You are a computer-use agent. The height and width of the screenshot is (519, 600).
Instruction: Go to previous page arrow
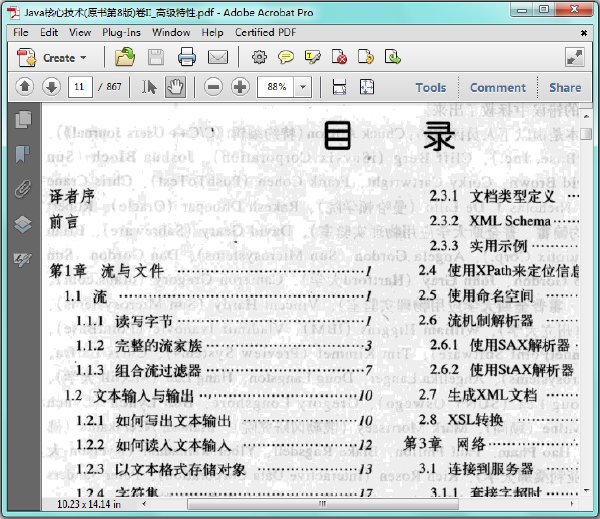point(25,87)
